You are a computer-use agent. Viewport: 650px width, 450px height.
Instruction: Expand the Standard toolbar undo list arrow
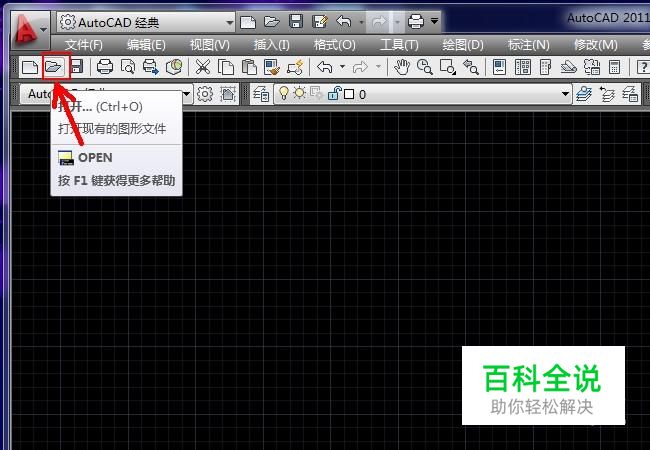click(342, 67)
